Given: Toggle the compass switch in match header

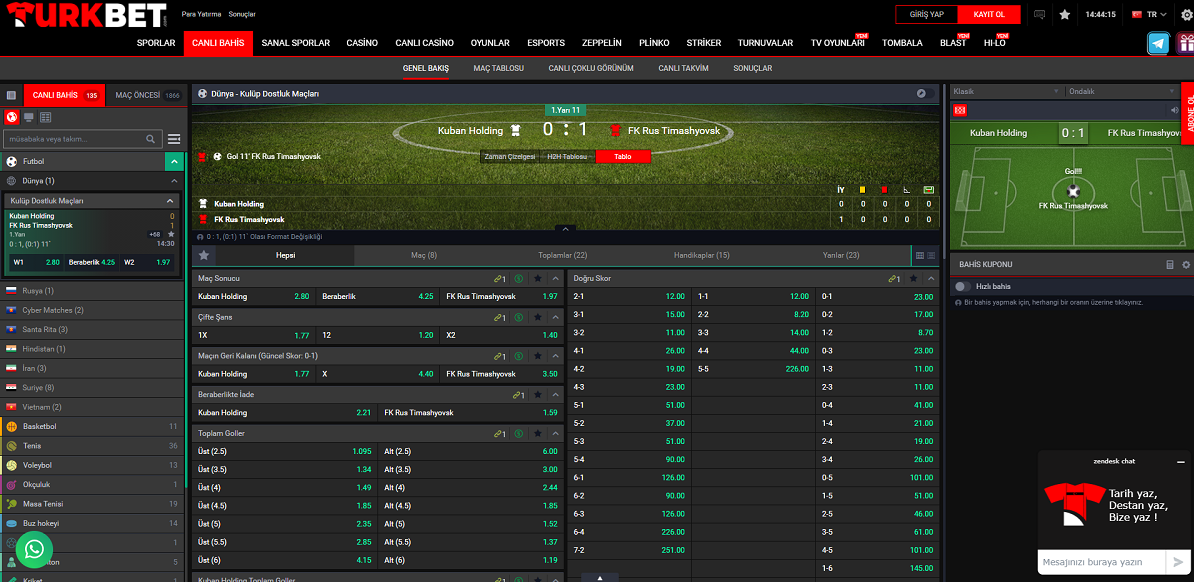Looking at the screenshot, I should (925, 94).
